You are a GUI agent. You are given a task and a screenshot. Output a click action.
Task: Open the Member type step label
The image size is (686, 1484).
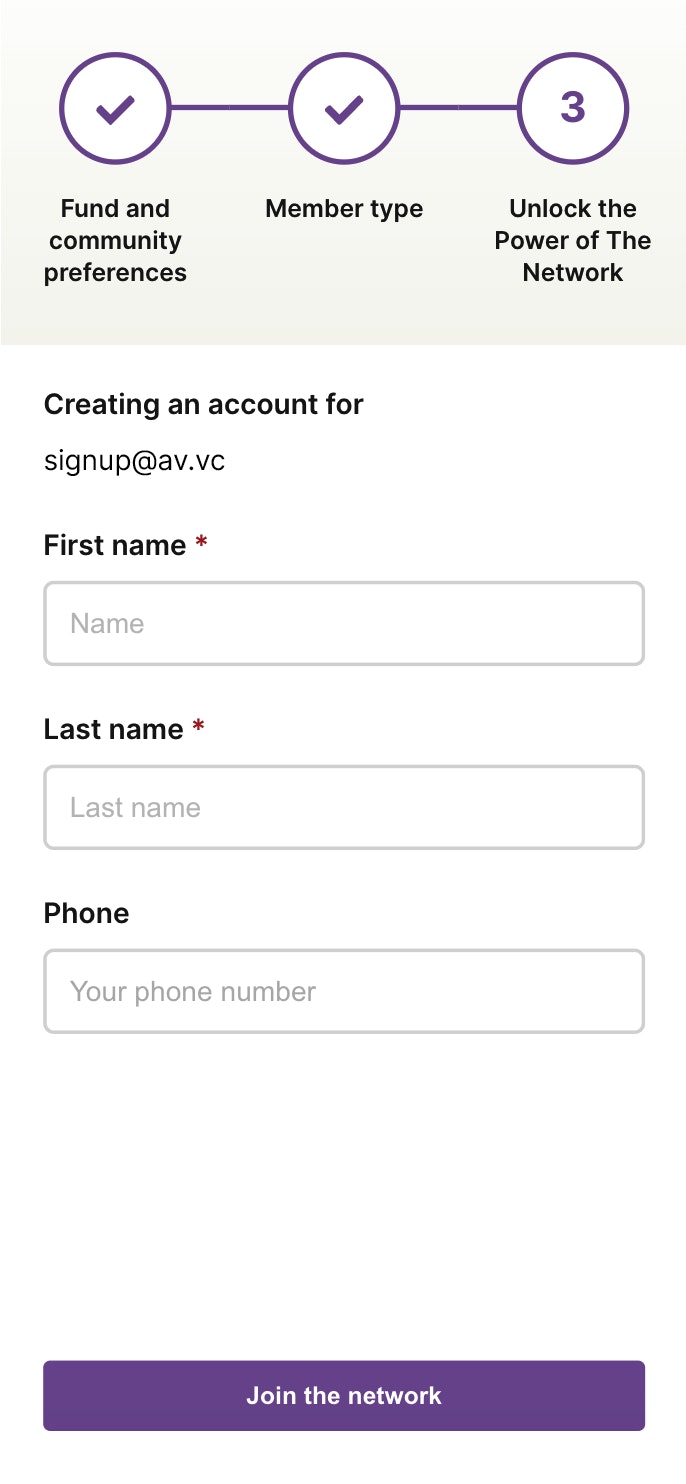click(344, 209)
